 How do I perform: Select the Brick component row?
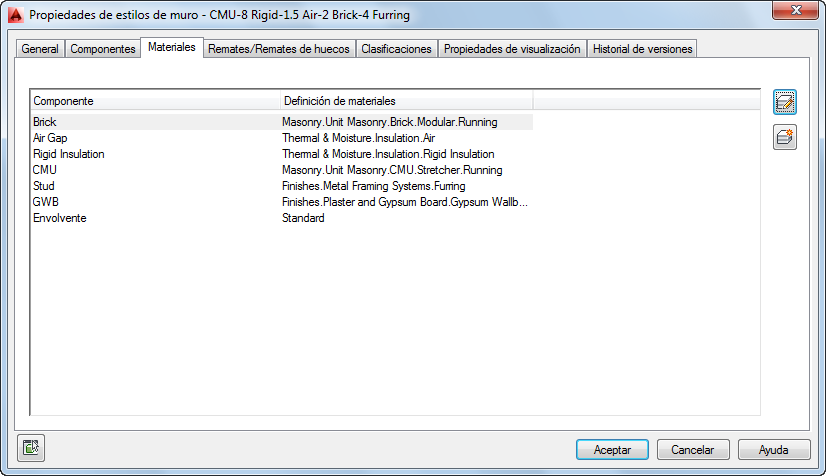click(282, 122)
